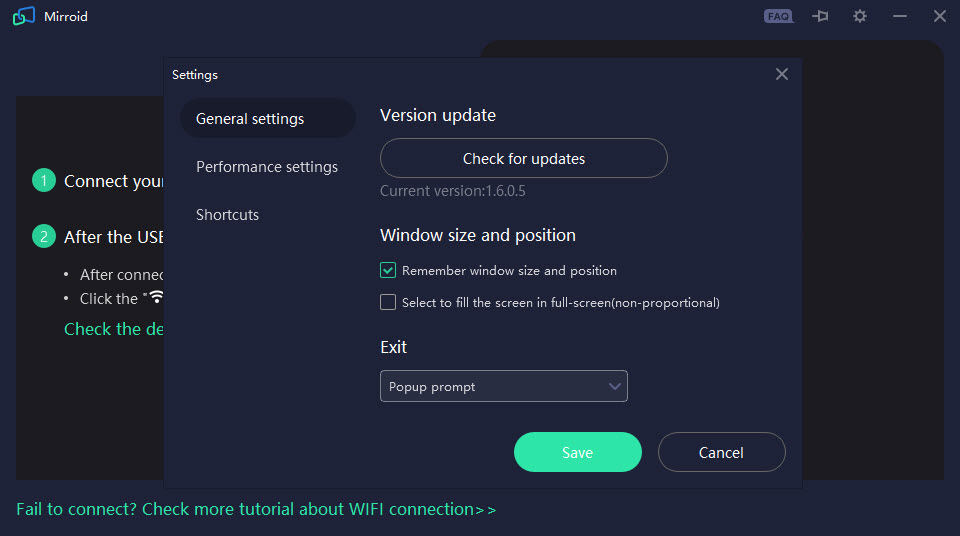
Task: Click the Exit dropdown chevron arrow
Action: (x=615, y=387)
